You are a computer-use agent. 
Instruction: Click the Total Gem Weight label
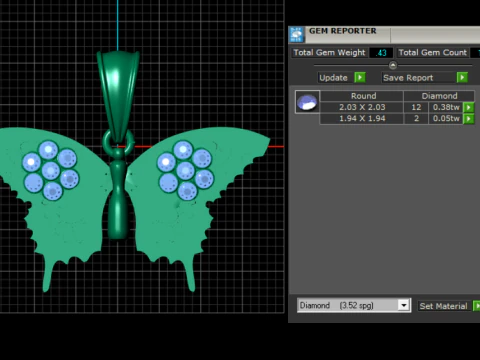(x=329, y=53)
